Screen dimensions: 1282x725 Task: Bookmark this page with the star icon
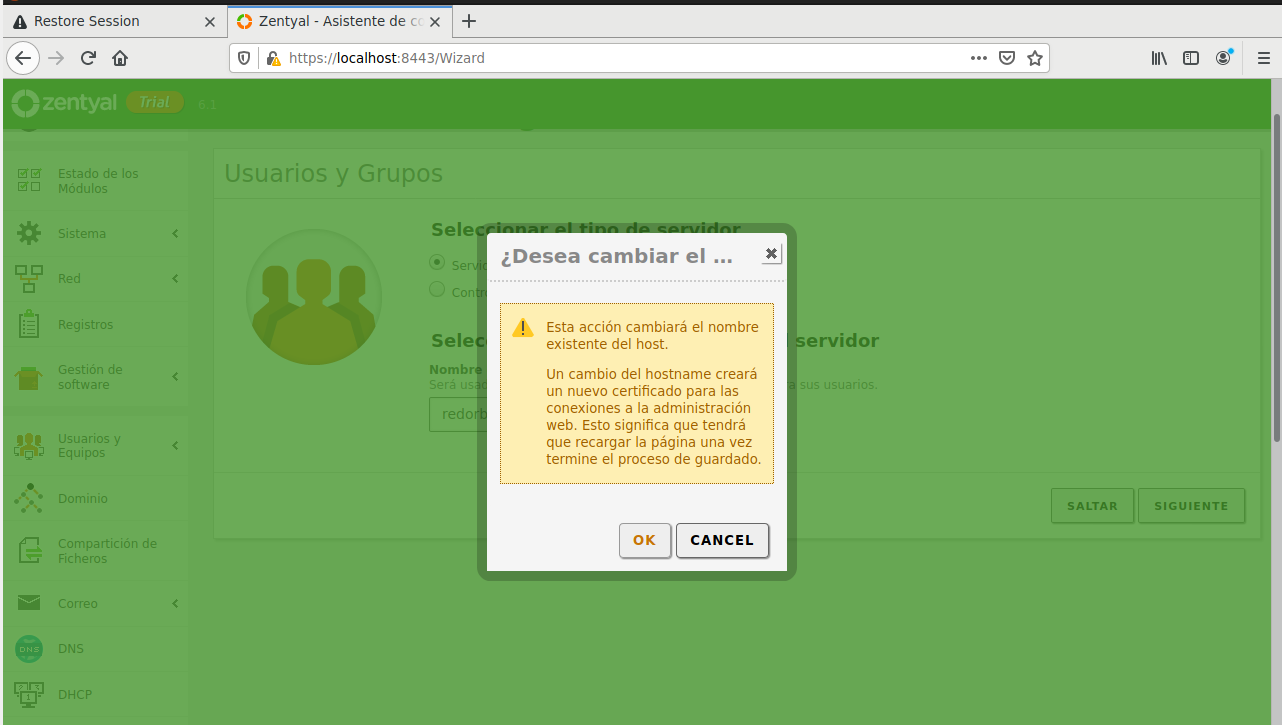coord(1035,58)
